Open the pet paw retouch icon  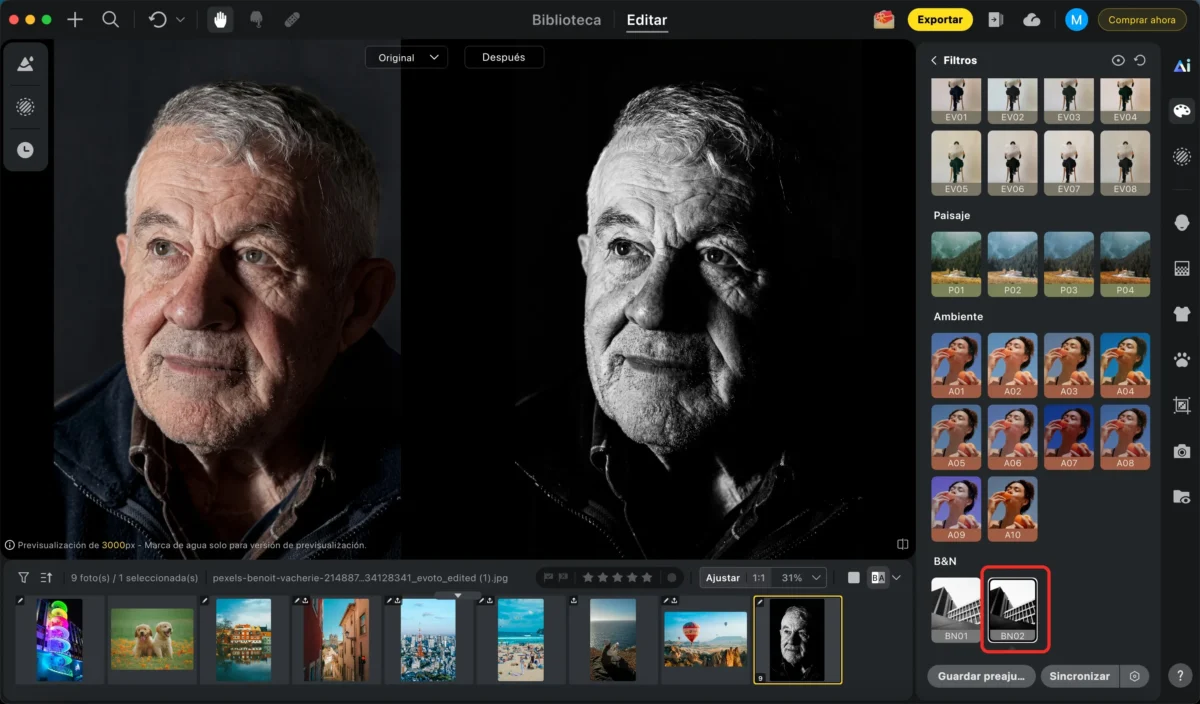point(1182,359)
